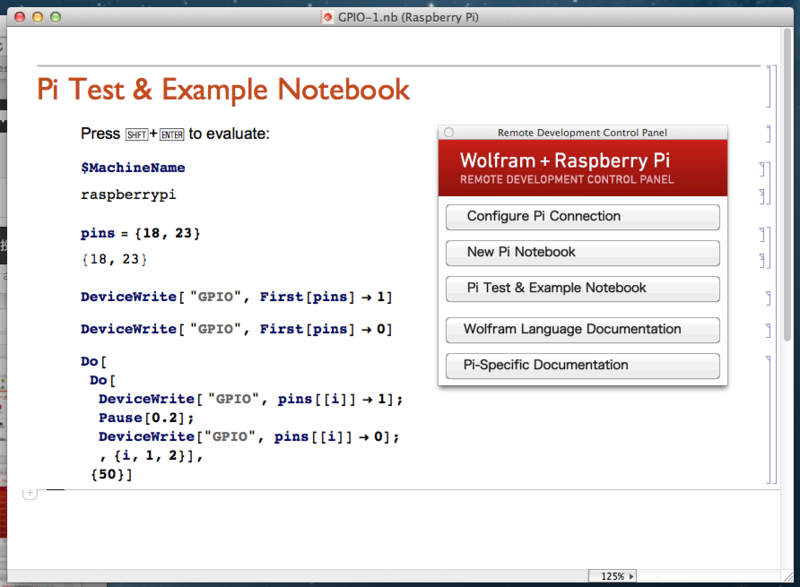Open Configure Pi Connection
800x587 pixels.
[x=583, y=217]
